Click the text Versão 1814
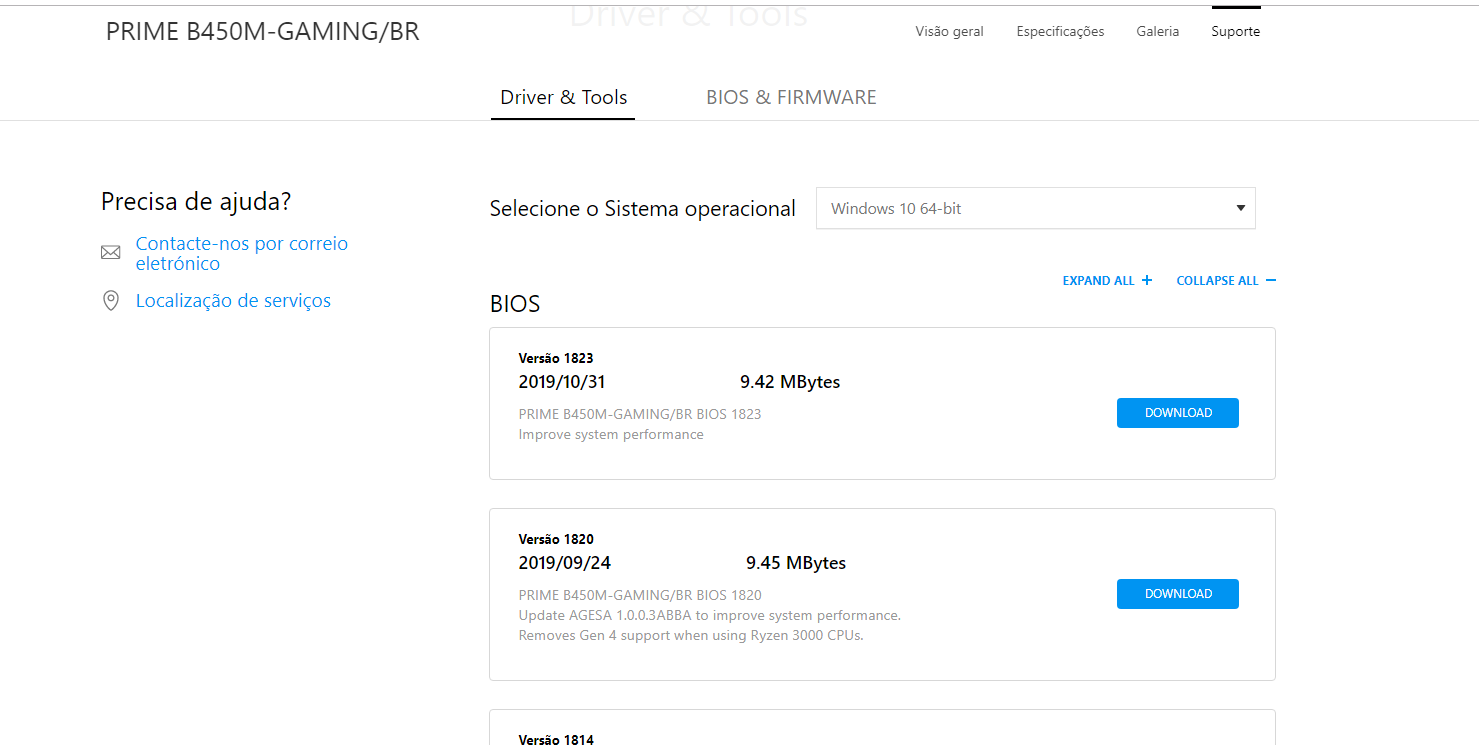This screenshot has height=745, width=1479. (556, 739)
